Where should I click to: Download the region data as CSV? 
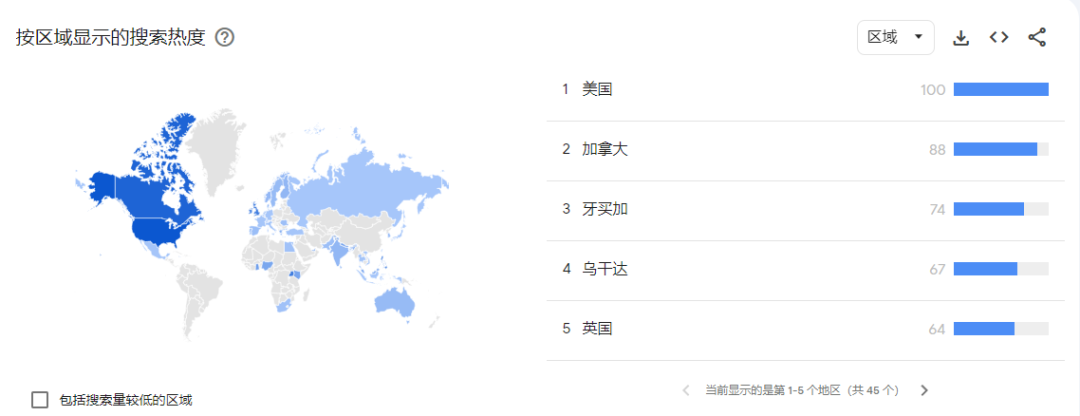961,38
